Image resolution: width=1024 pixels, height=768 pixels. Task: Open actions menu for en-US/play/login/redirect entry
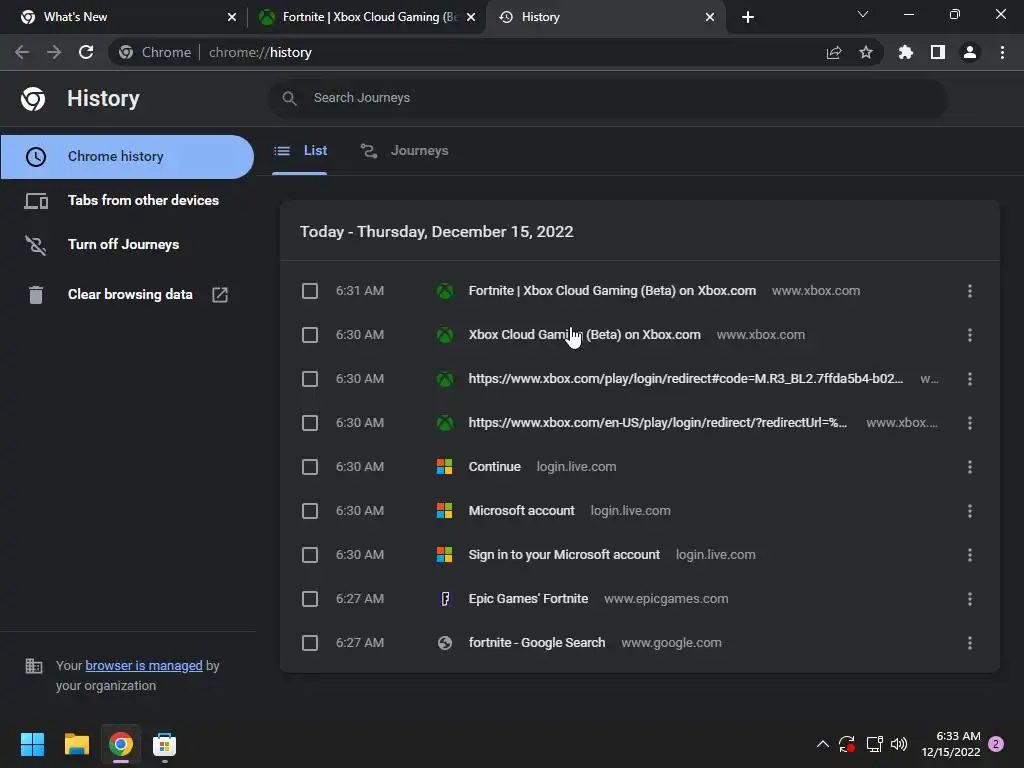pos(970,423)
